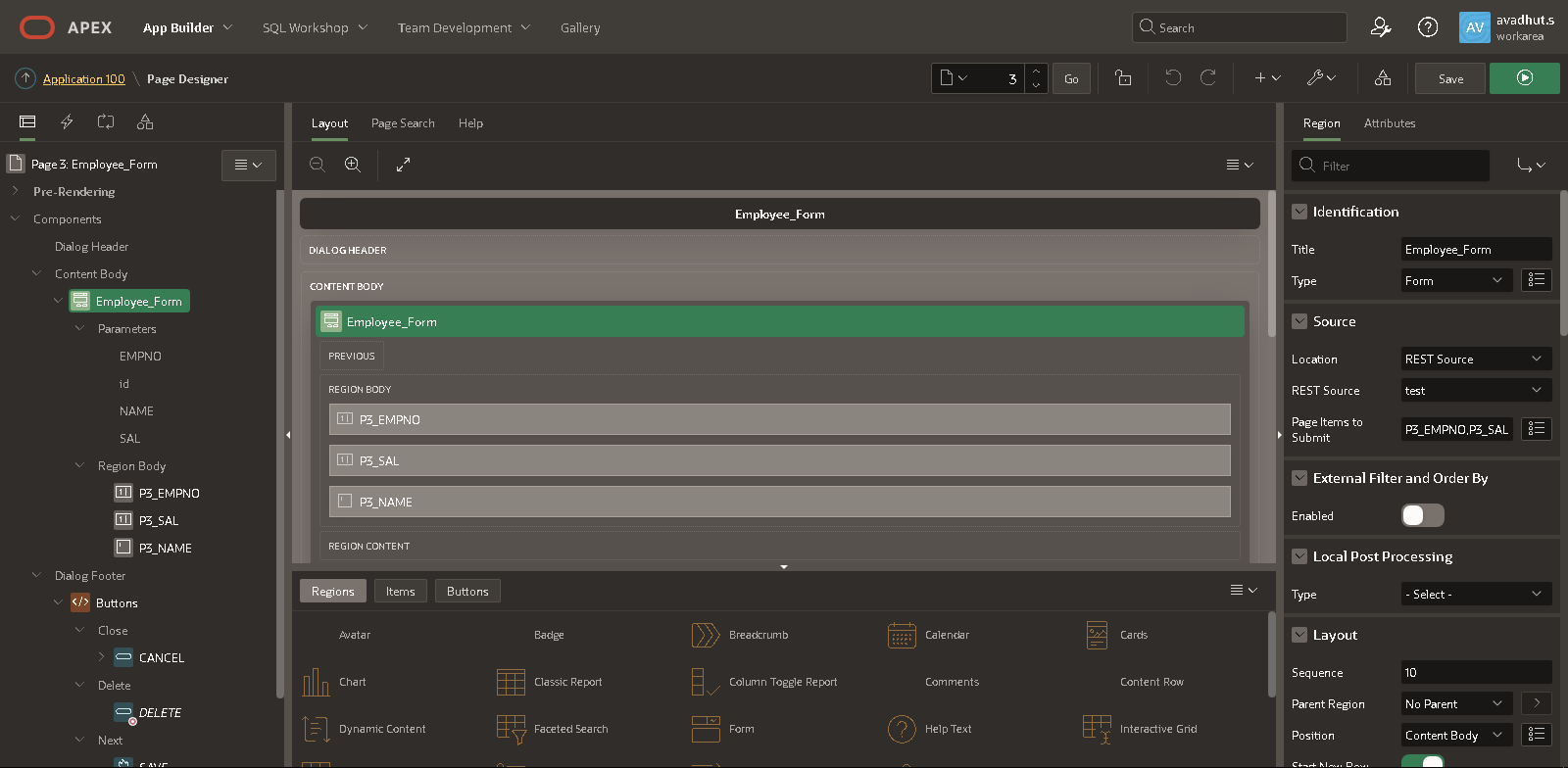Click the Save button
The image size is (1568, 768).
tap(1450, 78)
